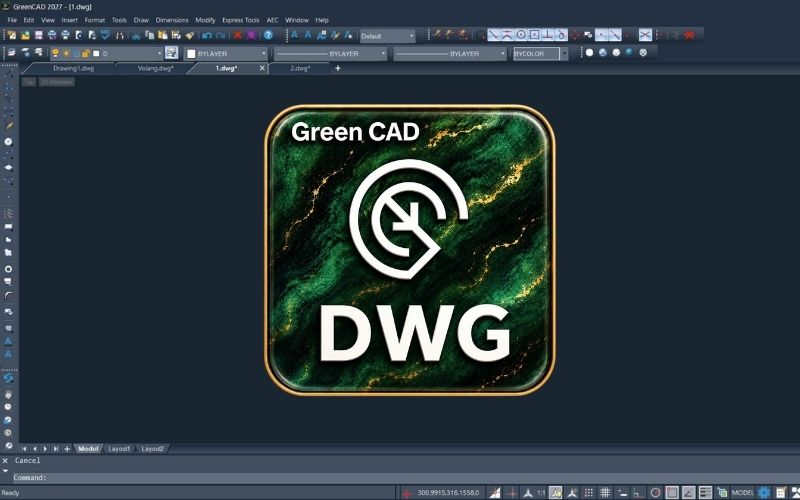Open the blue Help question mark icon

268,35
